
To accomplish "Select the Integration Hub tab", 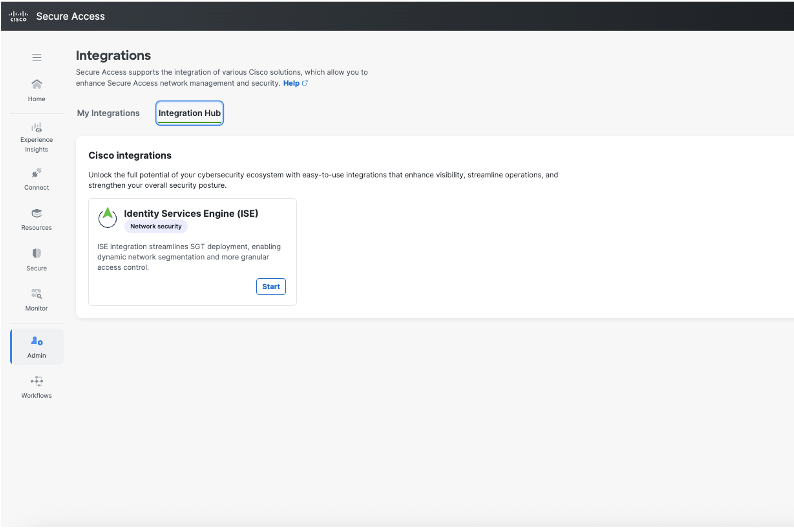I will pyautogui.click(x=189, y=113).
